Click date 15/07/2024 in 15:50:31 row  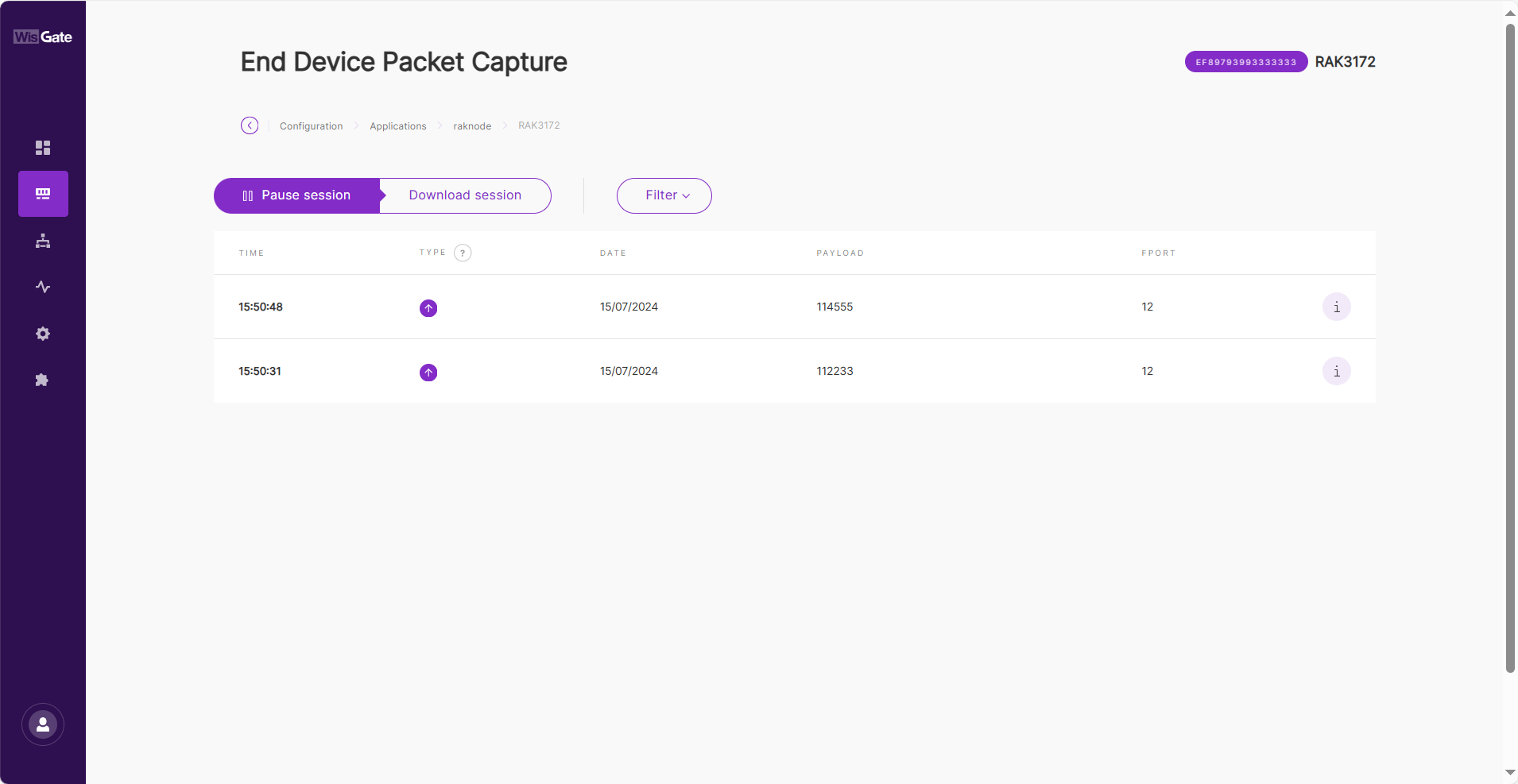(629, 371)
